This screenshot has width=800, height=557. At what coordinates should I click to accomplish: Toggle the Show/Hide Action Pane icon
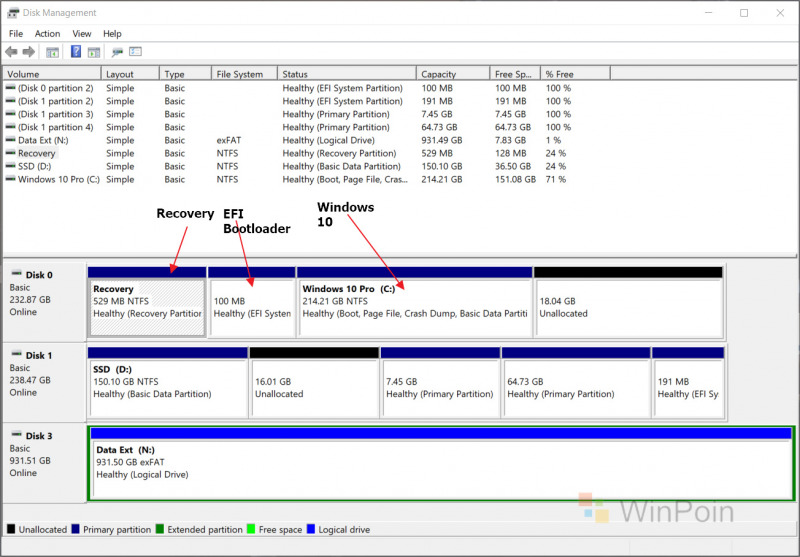click(x=93, y=52)
